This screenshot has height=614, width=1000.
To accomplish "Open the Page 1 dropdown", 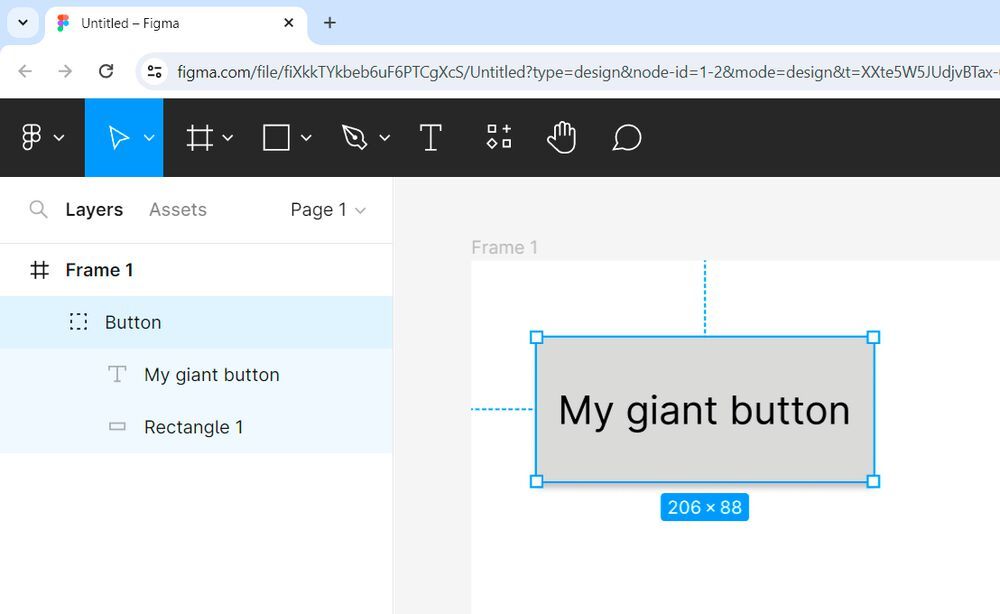I will coord(328,210).
